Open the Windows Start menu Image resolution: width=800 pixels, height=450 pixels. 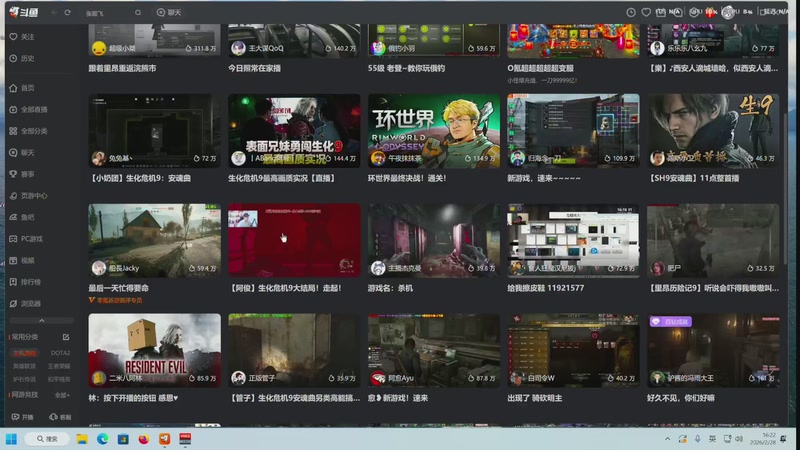coord(11,439)
